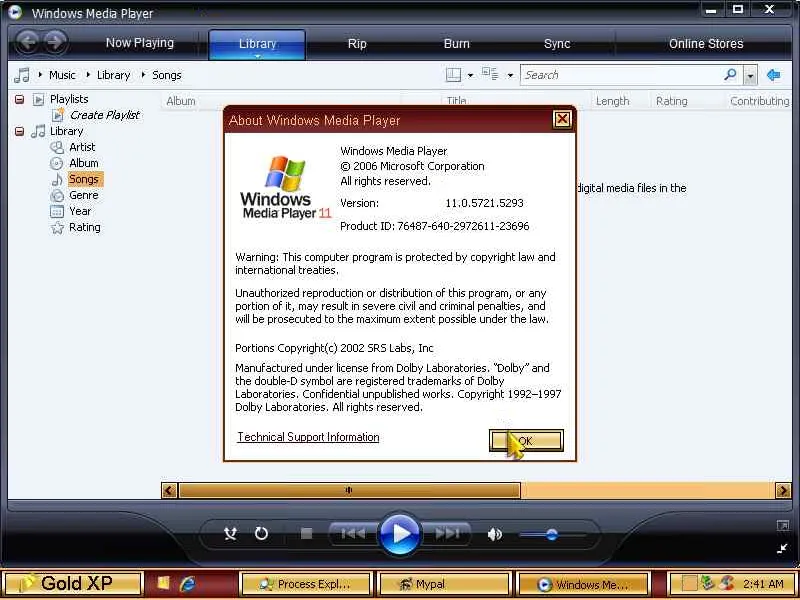Click the full-screen view icon

[x=782, y=525]
